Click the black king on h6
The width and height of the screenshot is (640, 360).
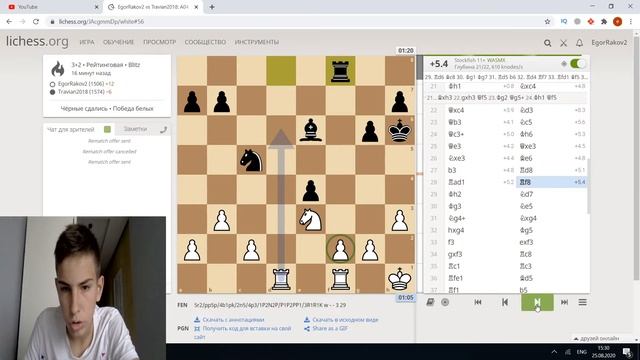tap(400, 130)
